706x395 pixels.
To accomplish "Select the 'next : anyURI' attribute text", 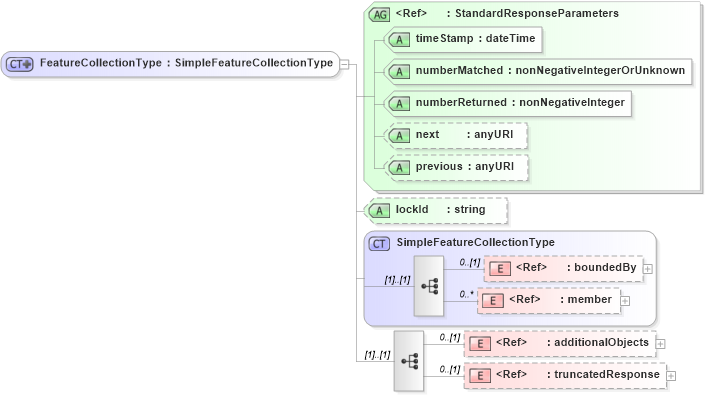I will pos(464,135).
